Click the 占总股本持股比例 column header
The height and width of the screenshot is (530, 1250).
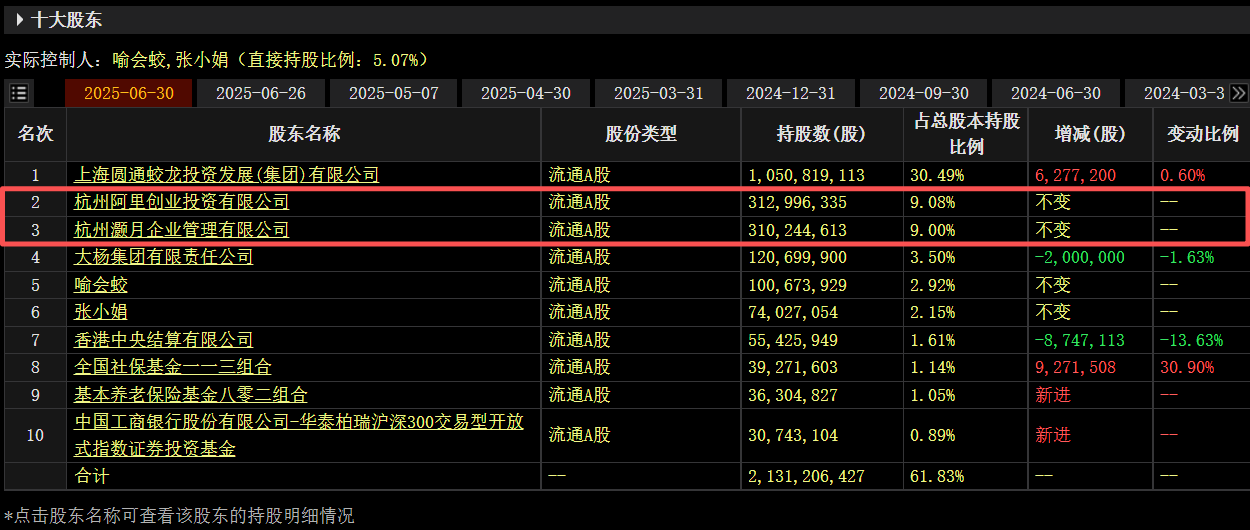pyautogui.click(x=966, y=134)
